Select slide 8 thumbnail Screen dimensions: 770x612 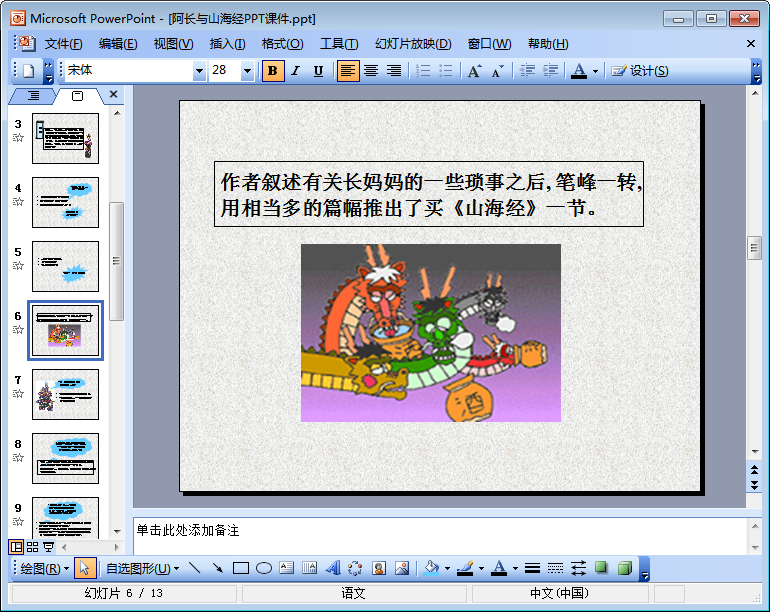[x=65, y=458]
